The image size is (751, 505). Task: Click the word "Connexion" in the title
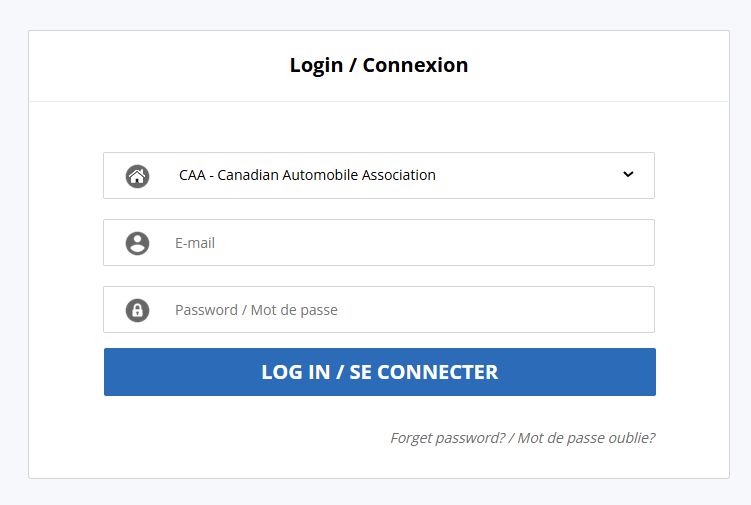pyautogui.click(x=415, y=66)
